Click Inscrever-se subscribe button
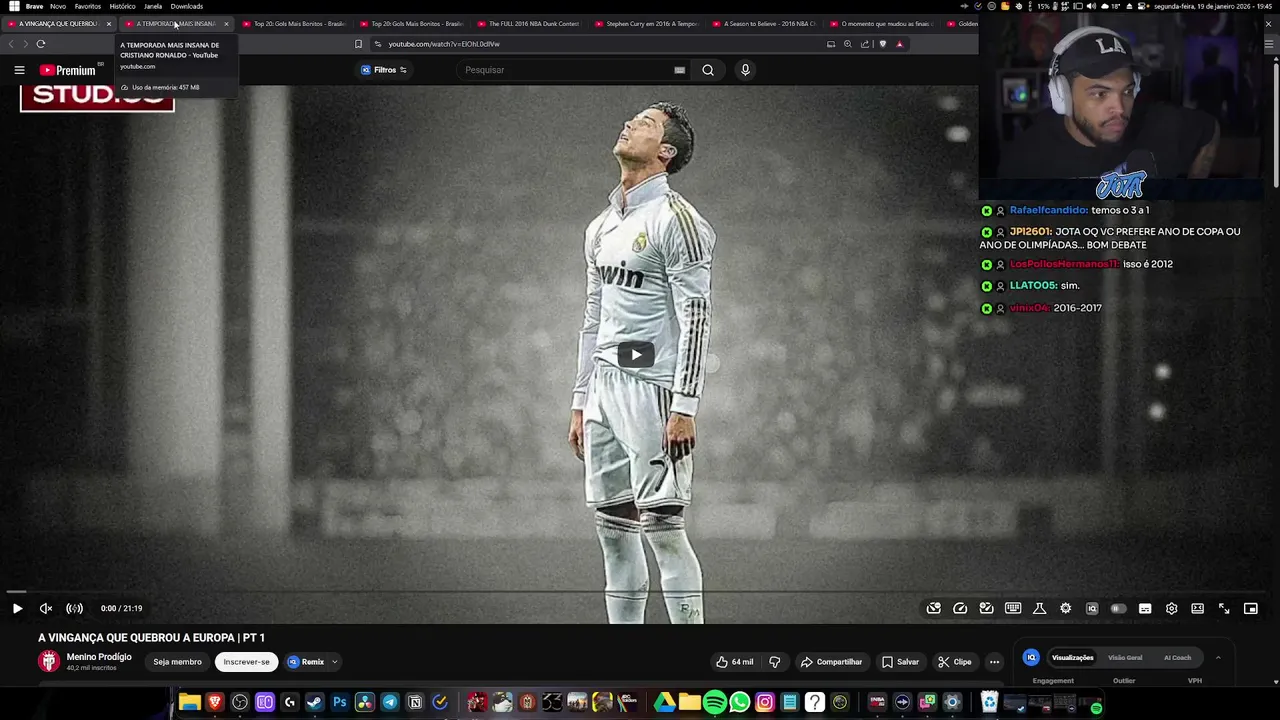1280x720 pixels. (246, 662)
